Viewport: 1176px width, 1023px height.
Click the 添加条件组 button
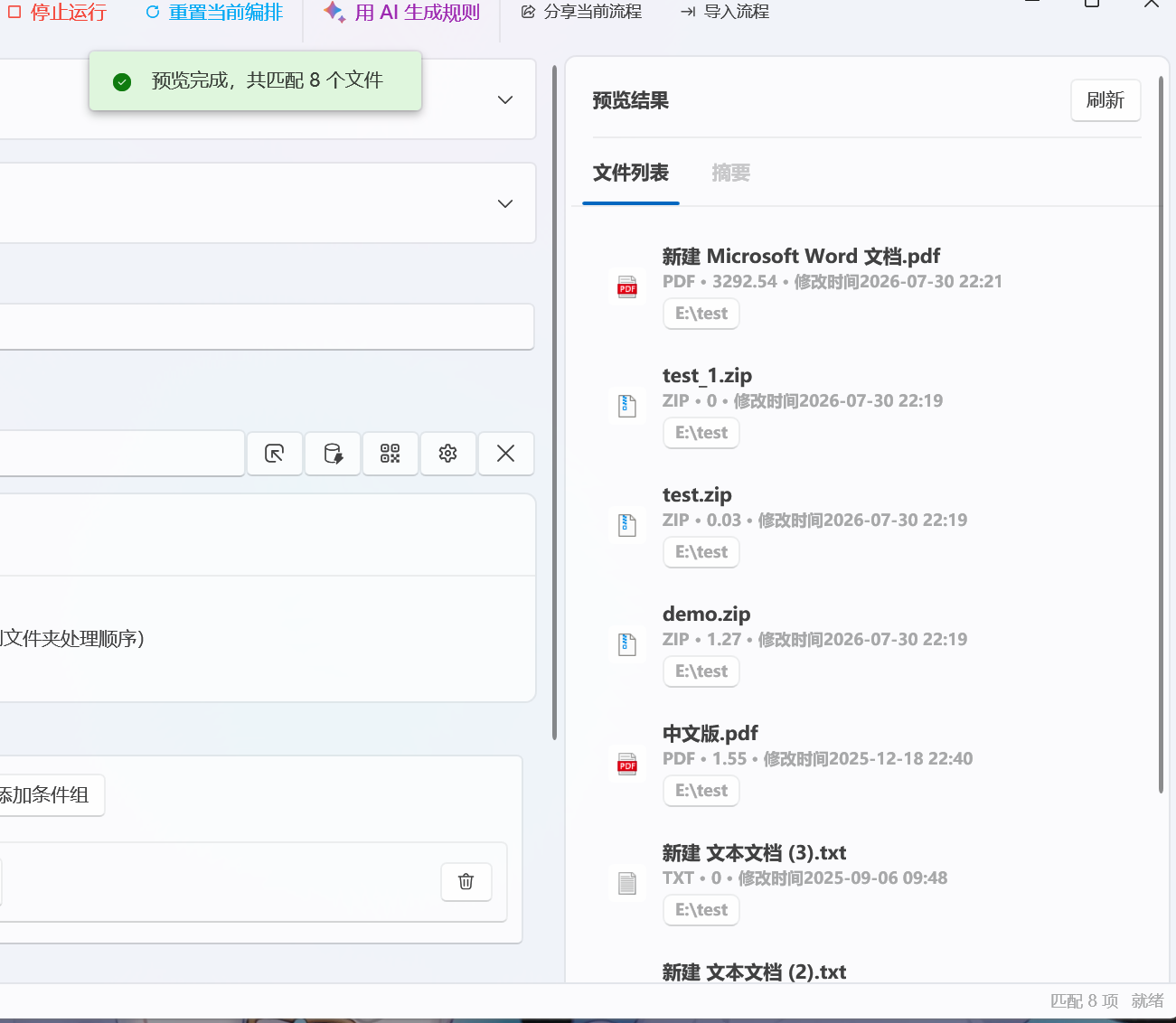(45, 795)
